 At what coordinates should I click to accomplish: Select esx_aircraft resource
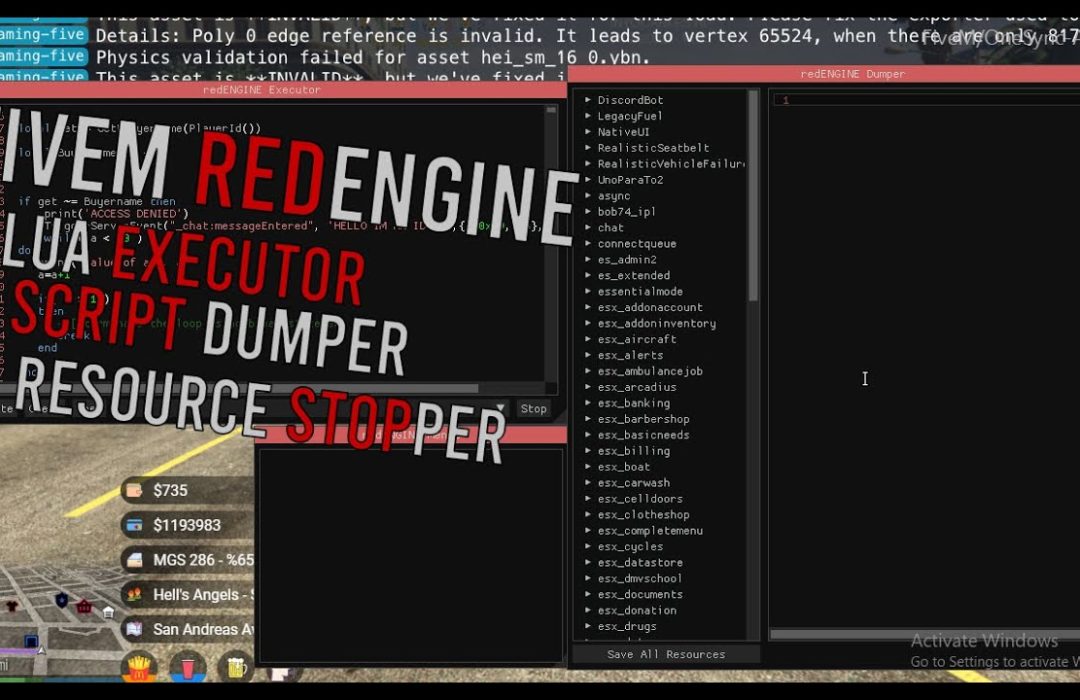coord(637,339)
